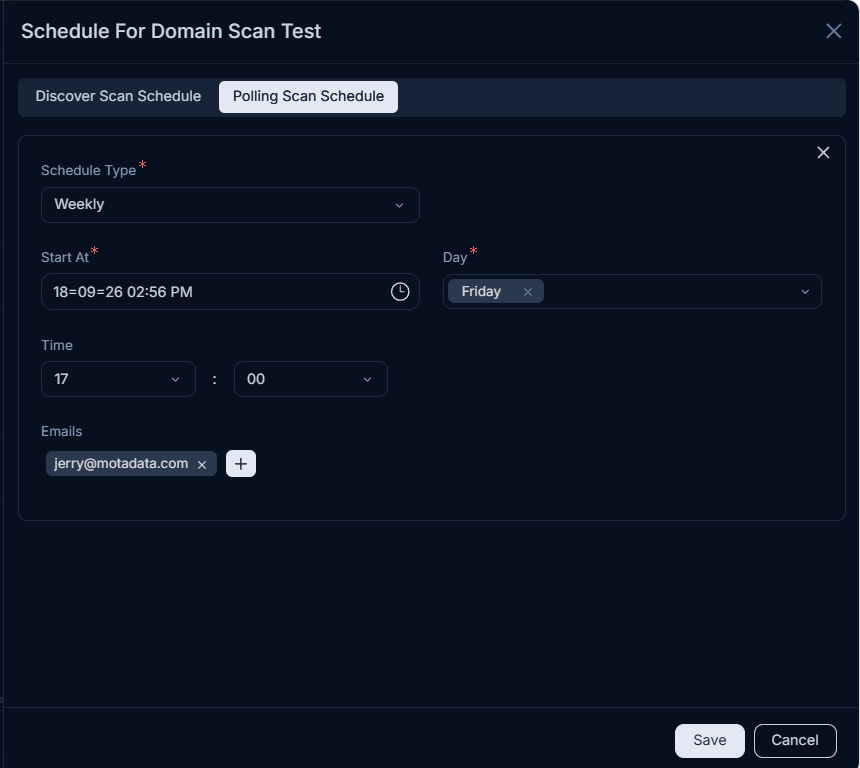Expand the Day dropdown arrow
This screenshot has height=768, width=860.
[805, 292]
